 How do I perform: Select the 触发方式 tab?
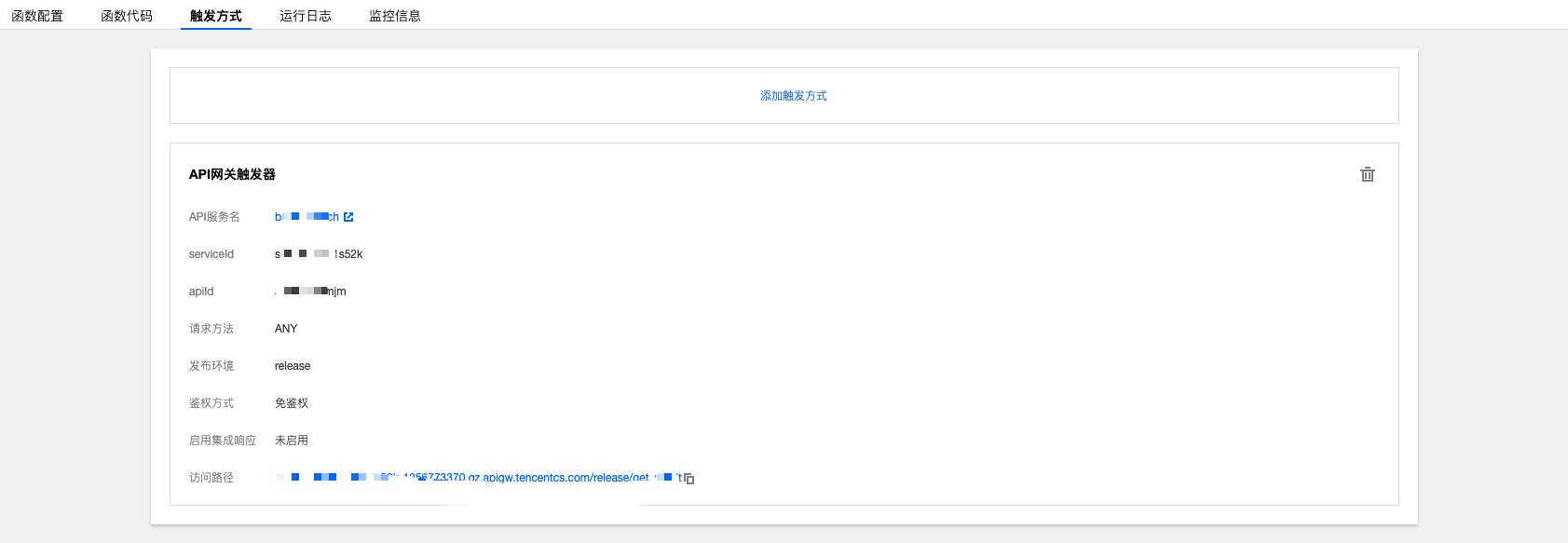pos(216,16)
